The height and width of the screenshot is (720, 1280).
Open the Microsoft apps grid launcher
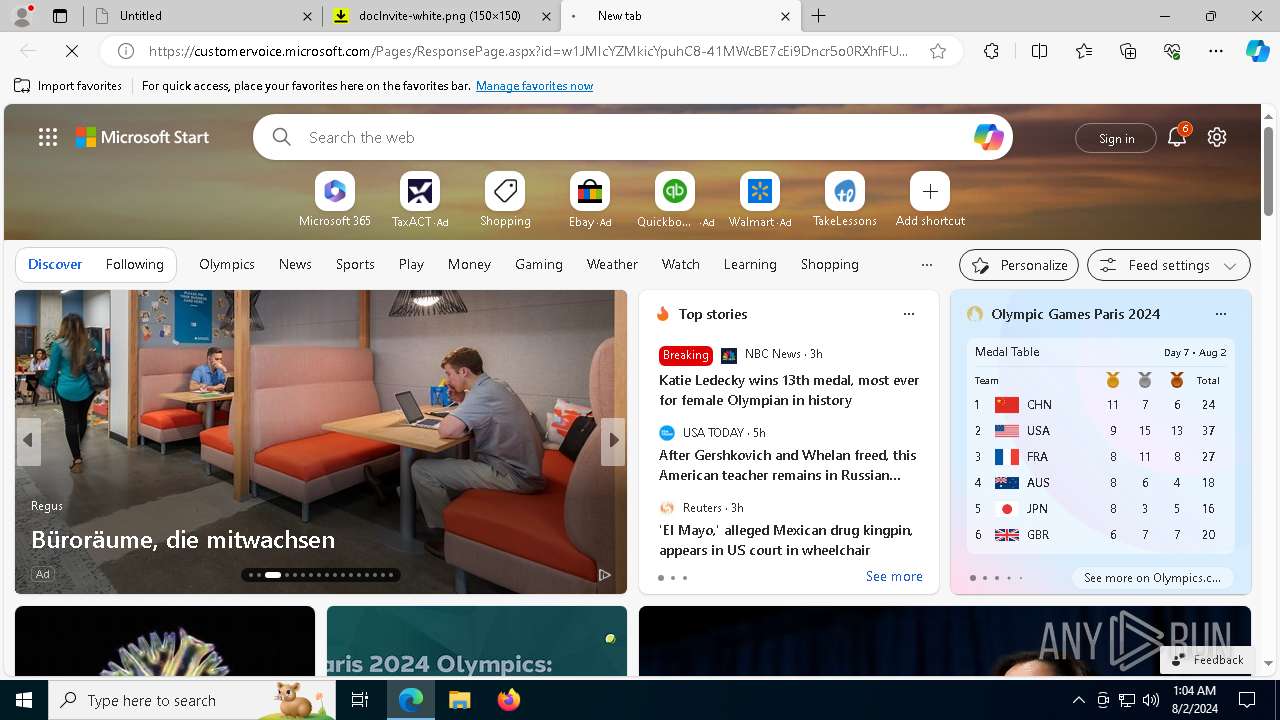point(48,138)
